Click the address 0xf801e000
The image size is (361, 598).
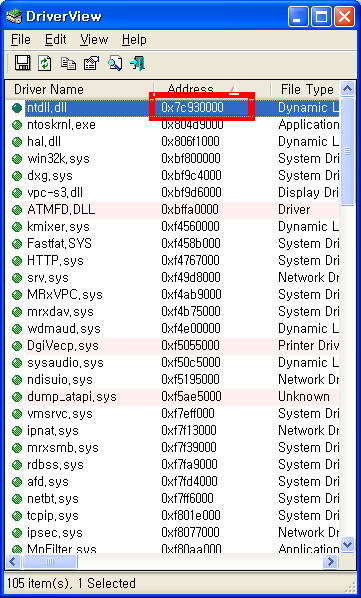(191, 516)
